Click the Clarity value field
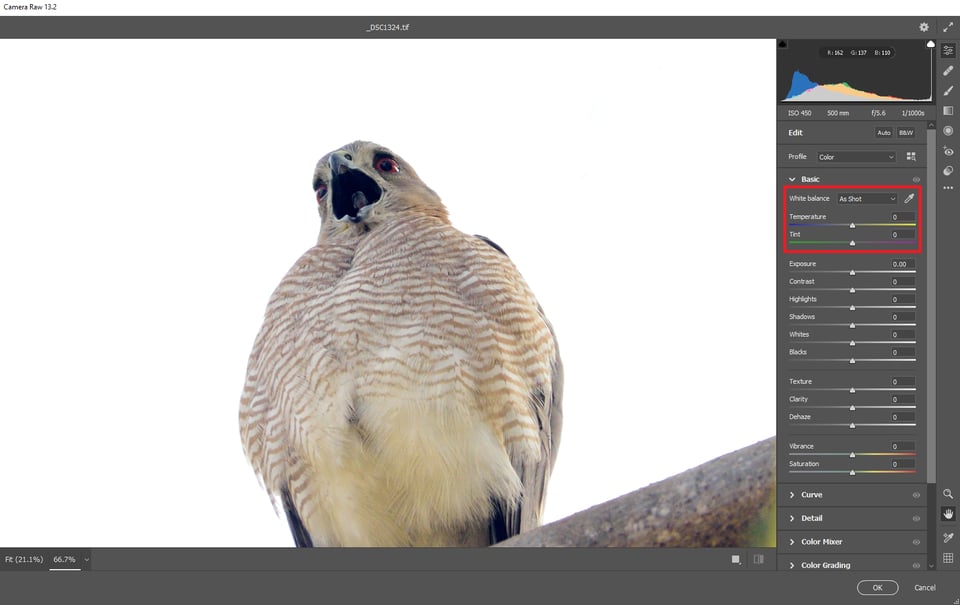 pos(903,399)
